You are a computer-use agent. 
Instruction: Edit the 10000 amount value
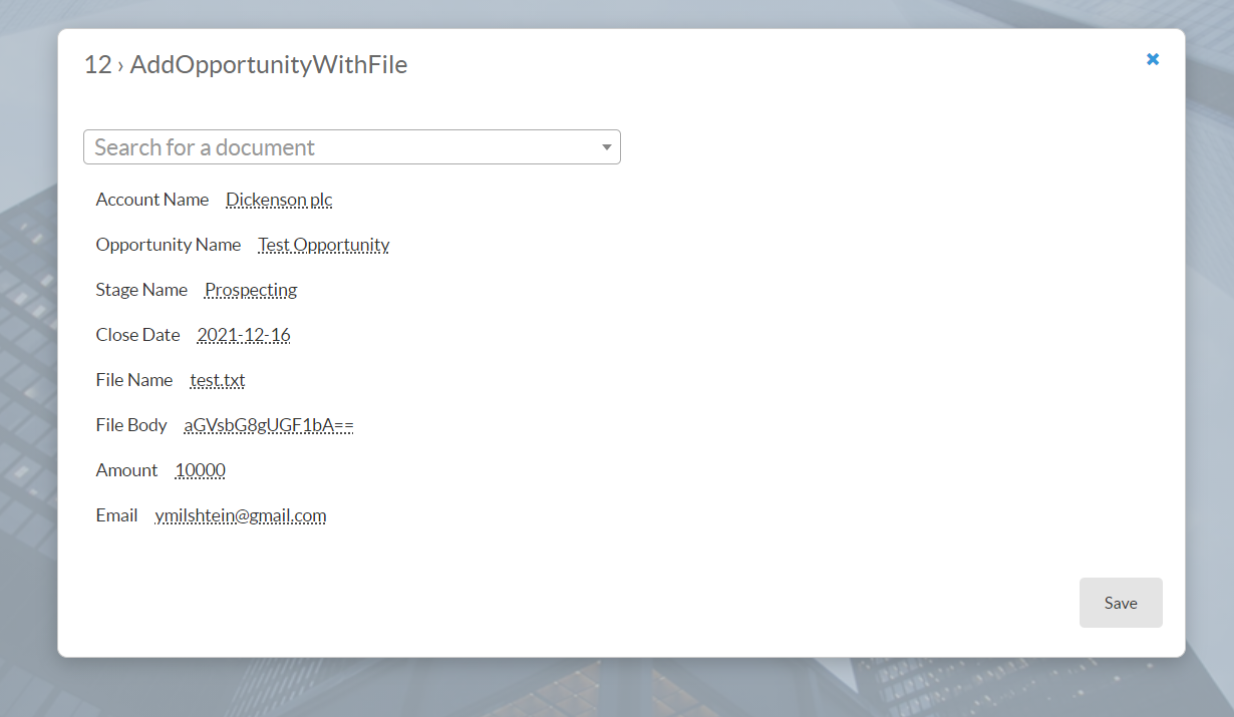coord(200,470)
